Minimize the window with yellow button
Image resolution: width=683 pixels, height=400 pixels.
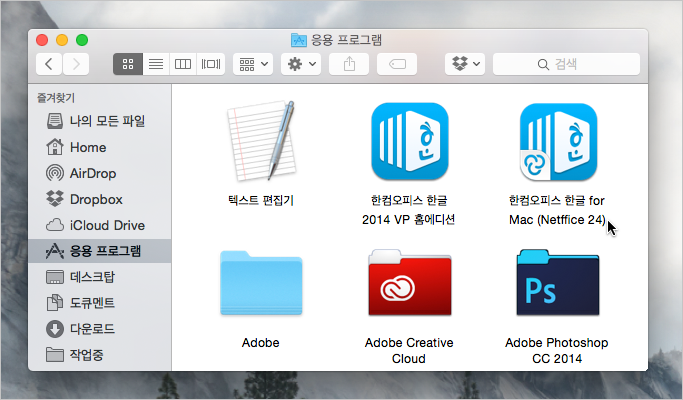pyautogui.click(x=62, y=40)
